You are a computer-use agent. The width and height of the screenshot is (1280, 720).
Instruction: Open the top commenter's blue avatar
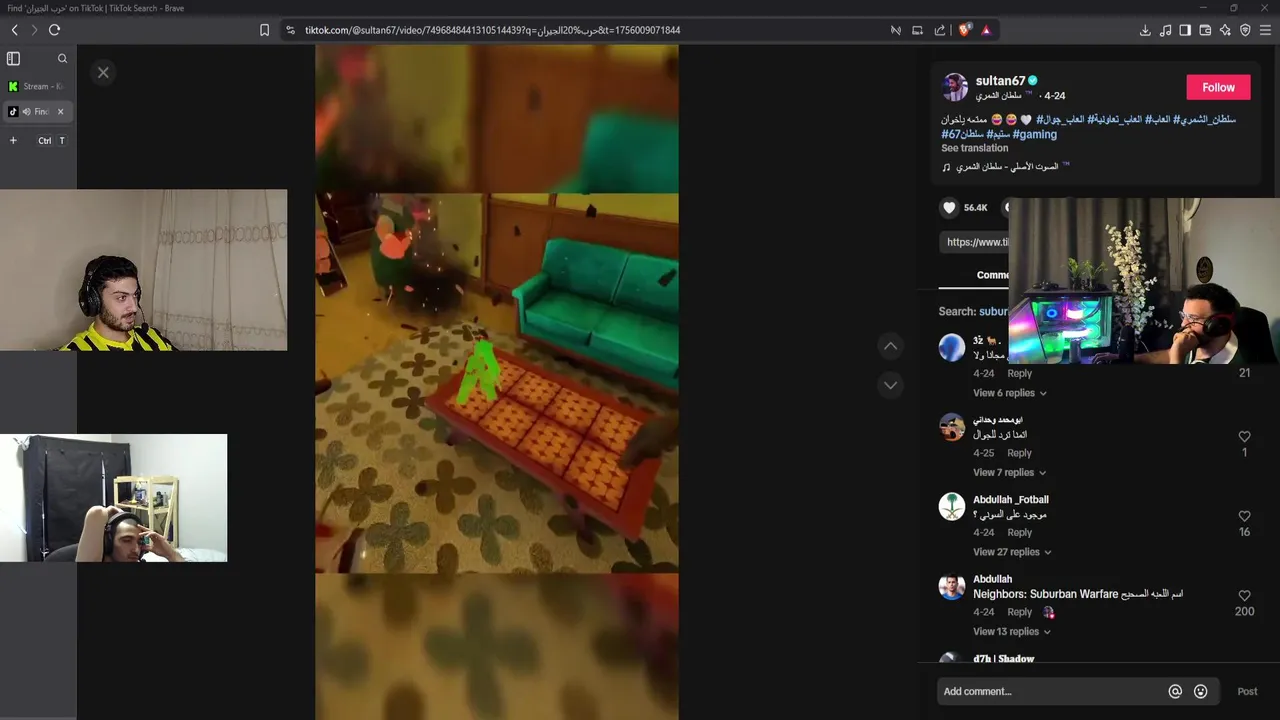click(x=952, y=347)
